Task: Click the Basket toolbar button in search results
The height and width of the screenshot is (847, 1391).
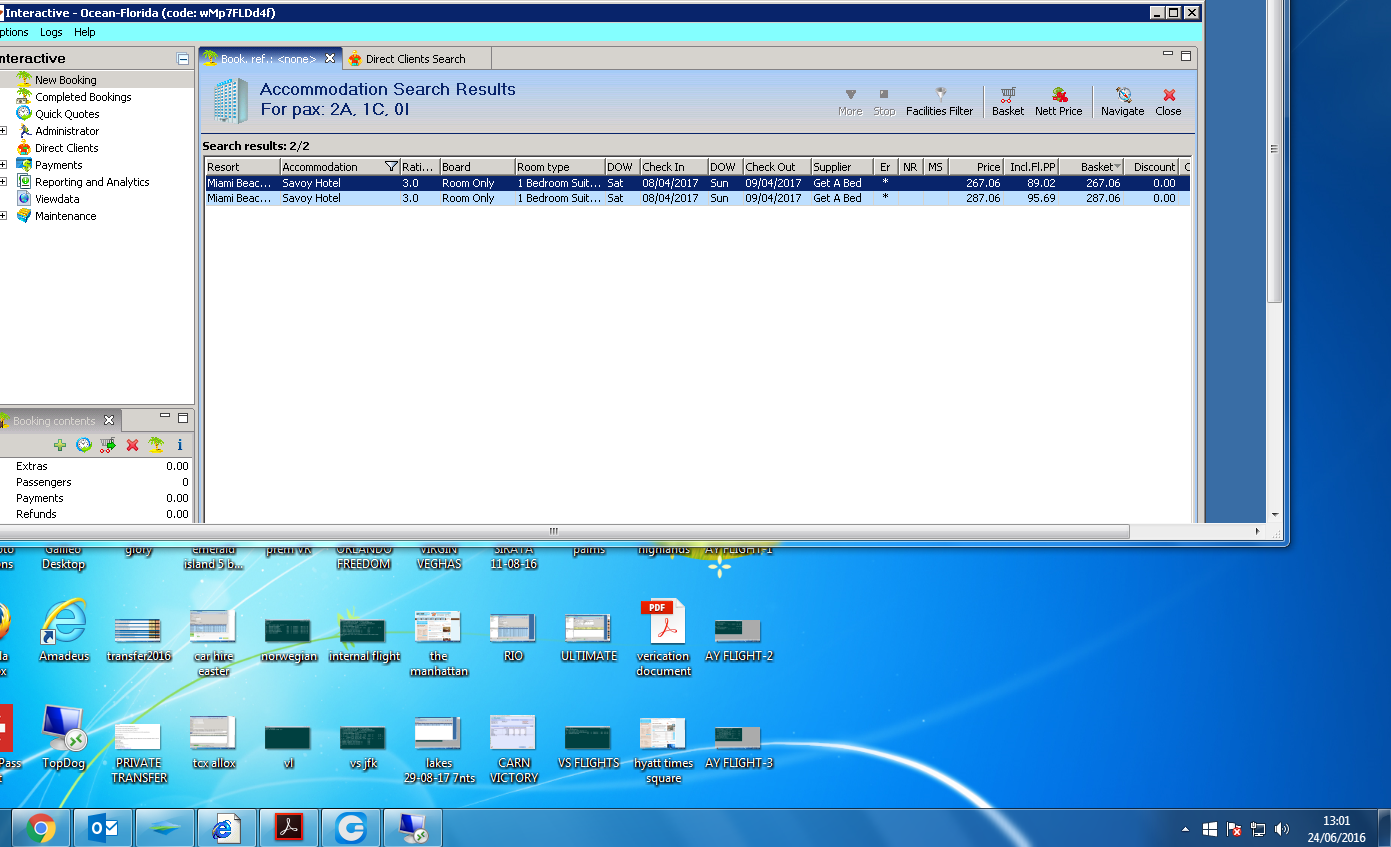Action: 1008,102
